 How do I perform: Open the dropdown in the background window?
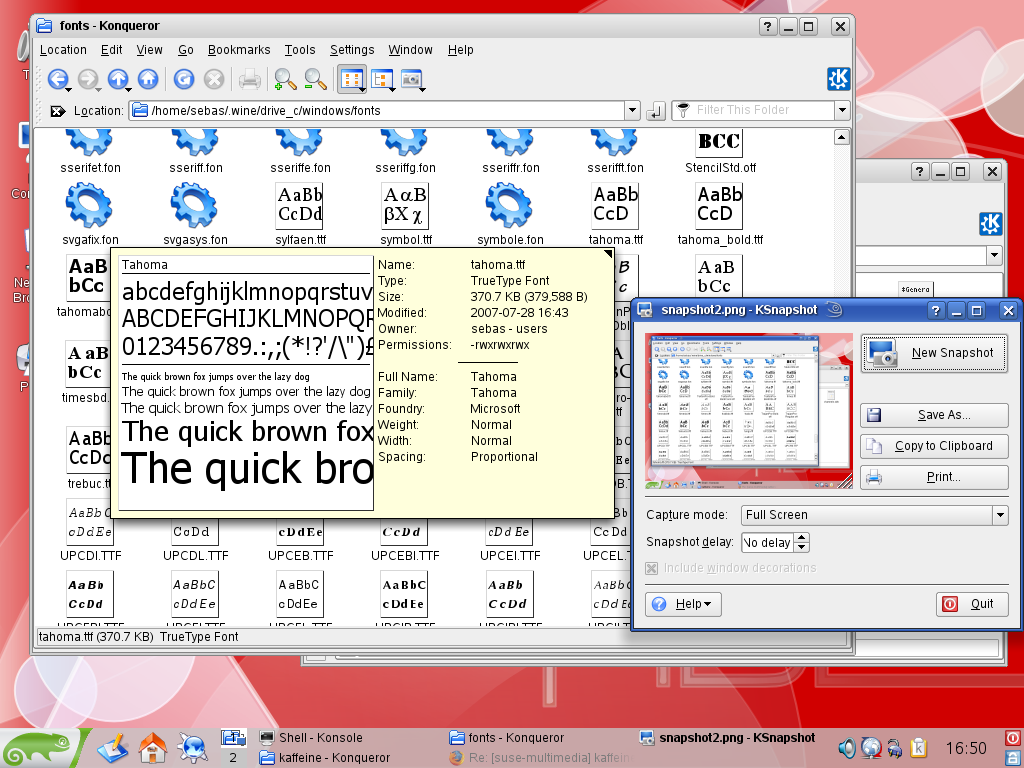(x=994, y=255)
